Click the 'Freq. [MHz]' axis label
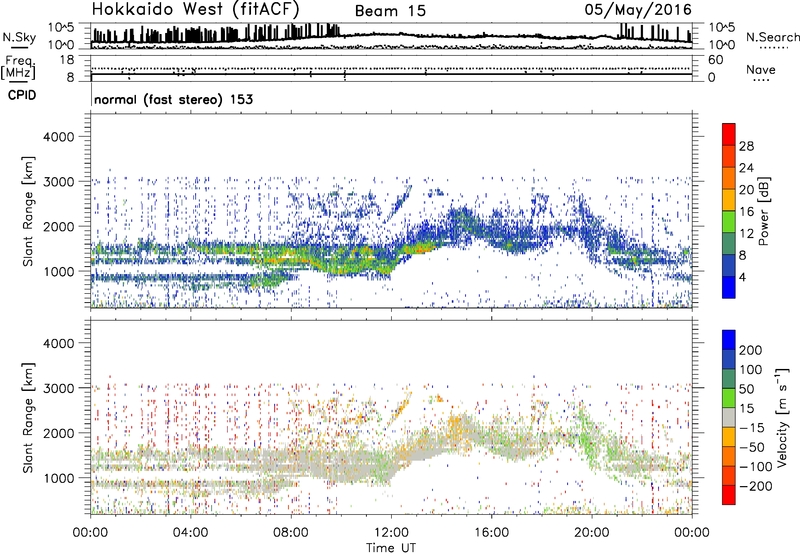The height and width of the screenshot is (554, 800). (x=18, y=68)
